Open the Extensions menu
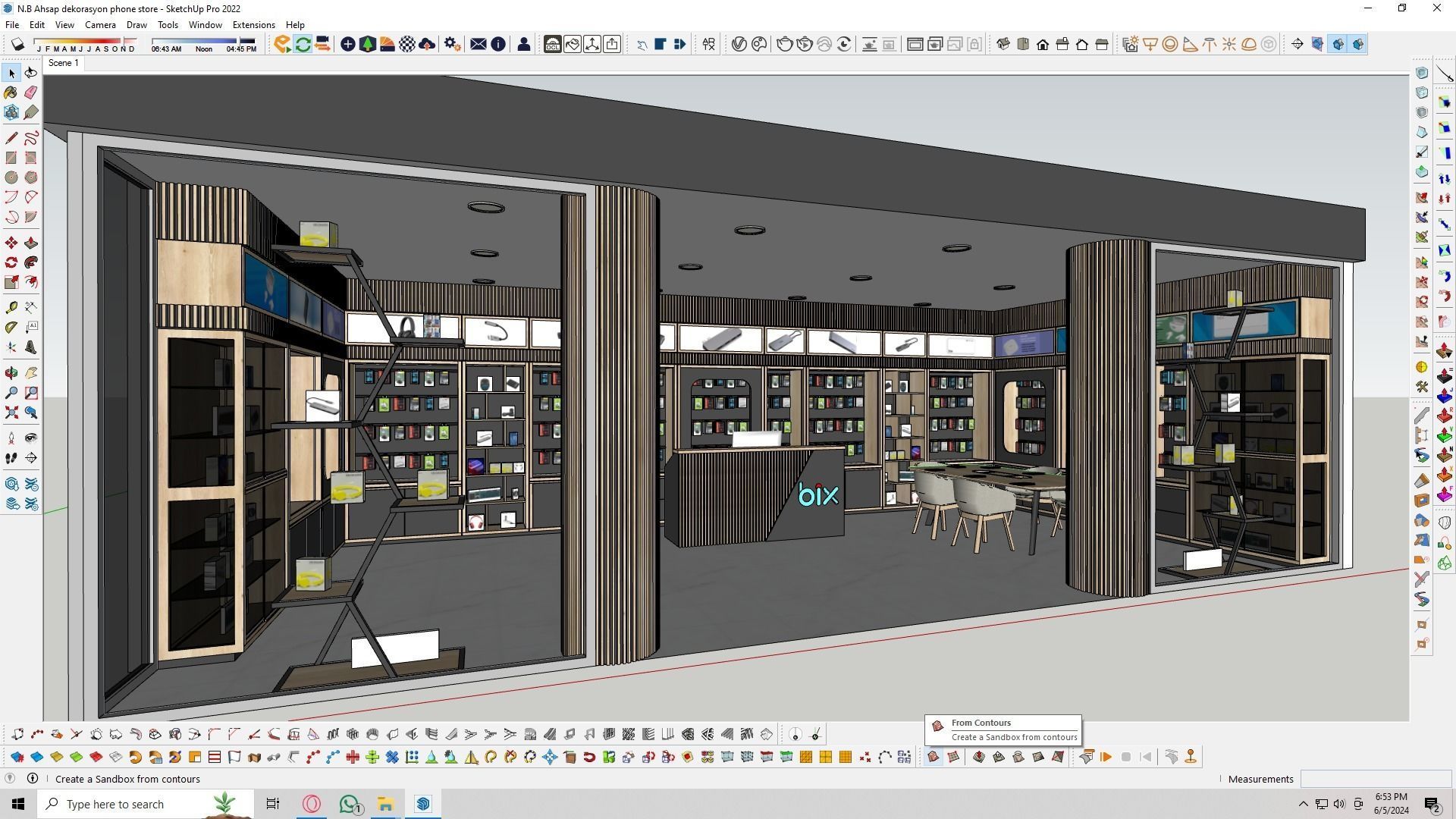This screenshot has height=819, width=1456. (x=253, y=25)
